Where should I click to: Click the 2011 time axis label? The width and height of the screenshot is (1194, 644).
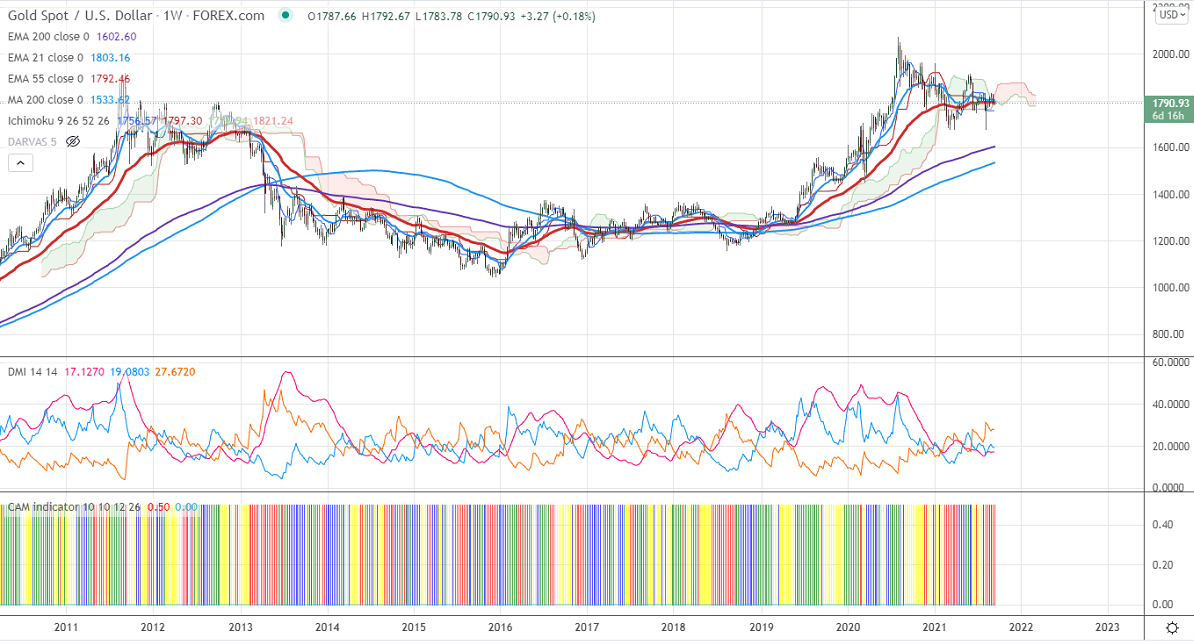tap(66, 627)
